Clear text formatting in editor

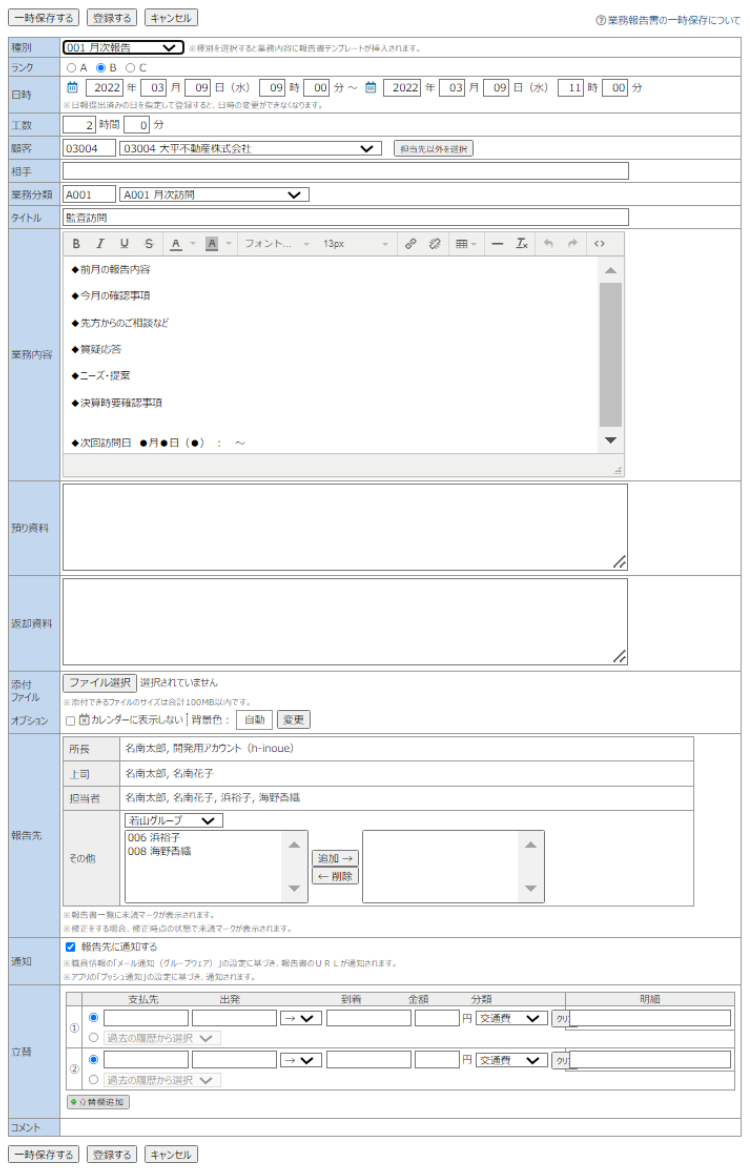click(x=522, y=244)
